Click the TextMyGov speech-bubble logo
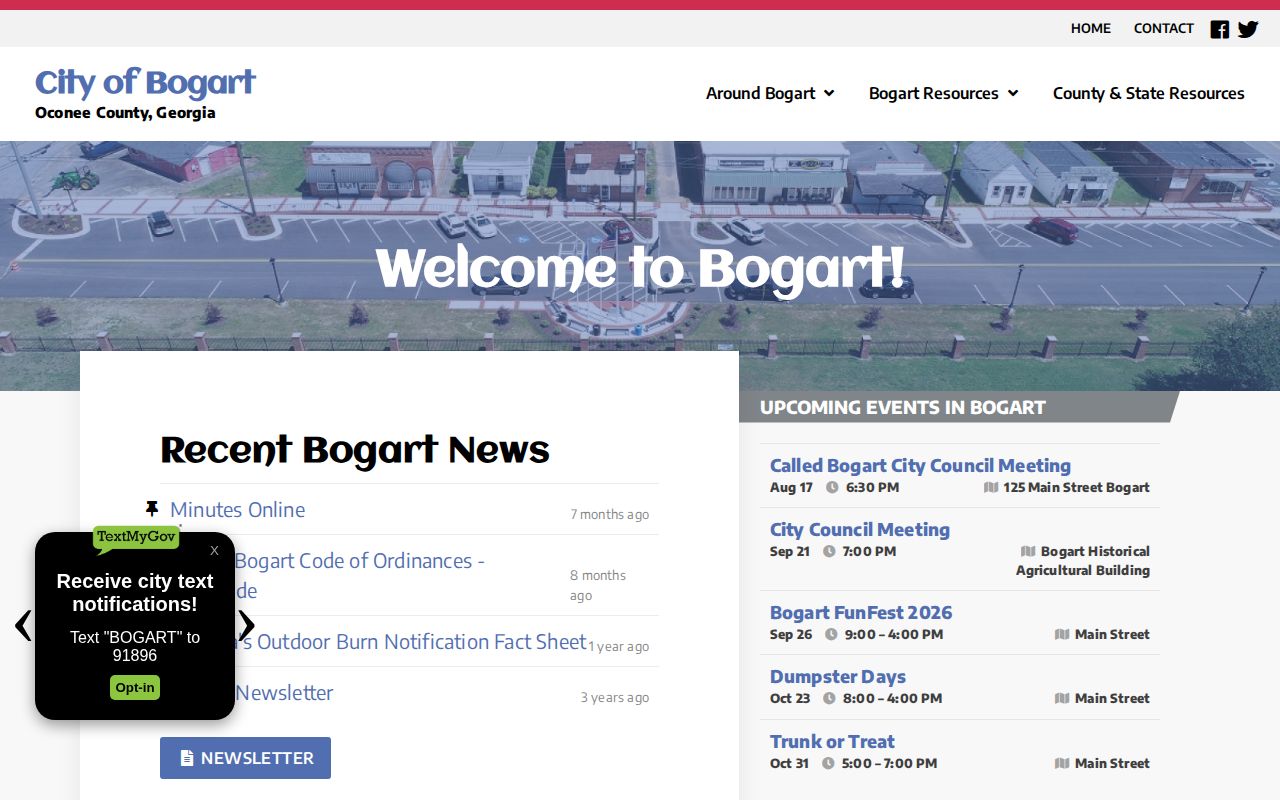This screenshot has width=1280, height=800. coord(136,538)
